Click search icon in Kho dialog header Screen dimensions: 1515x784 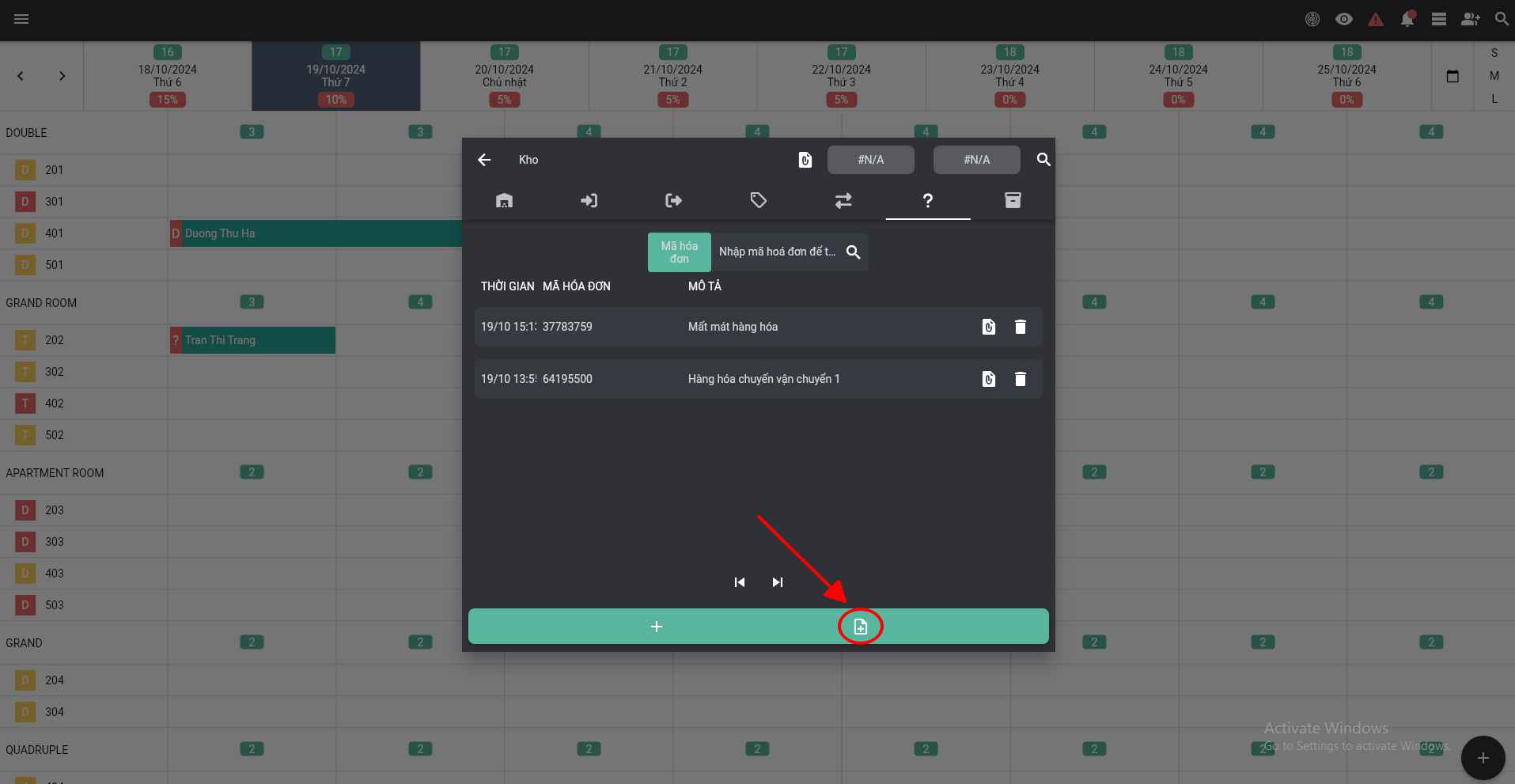[1043, 160]
